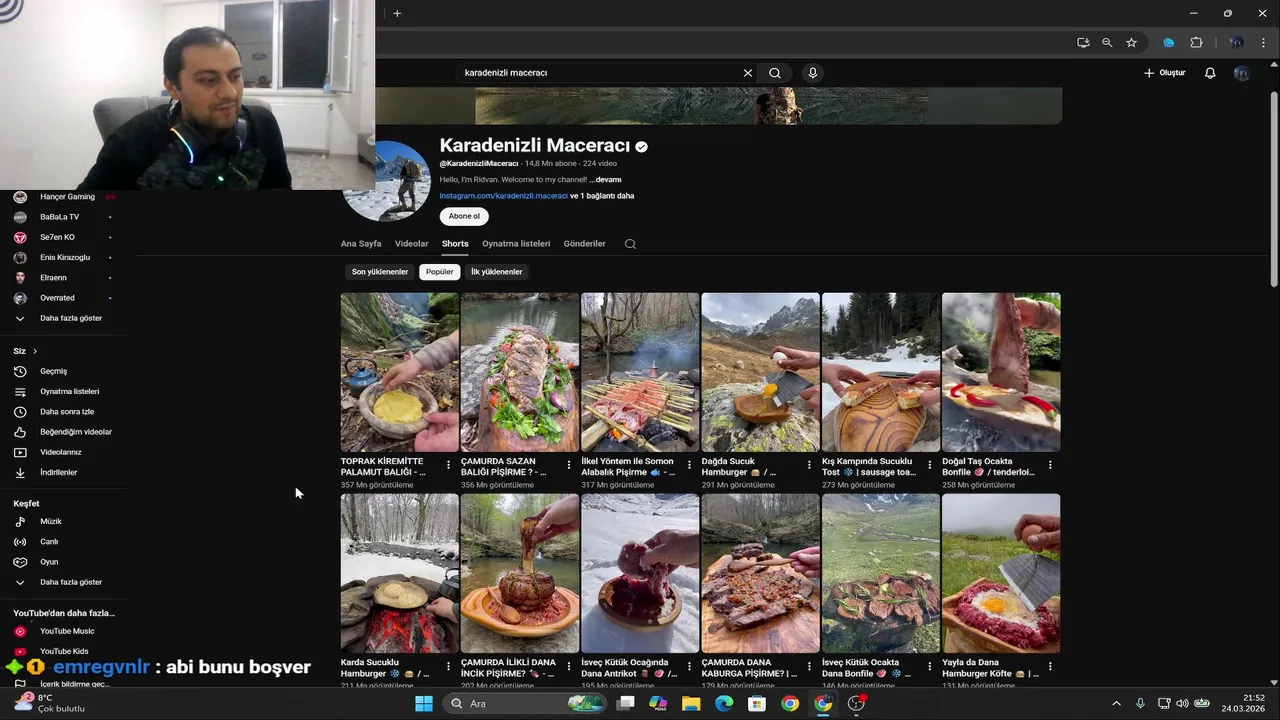Open options menu for TOPRAK KİREMİTTE PALAMUT short
1280x720 pixels.
click(x=448, y=466)
